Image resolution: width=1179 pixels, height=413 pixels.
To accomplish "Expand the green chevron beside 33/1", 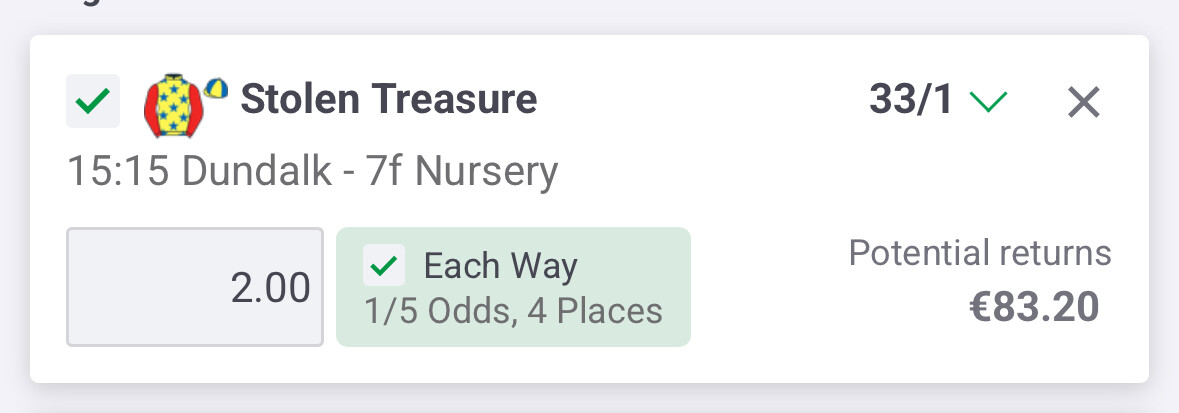I will pyautogui.click(x=988, y=101).
